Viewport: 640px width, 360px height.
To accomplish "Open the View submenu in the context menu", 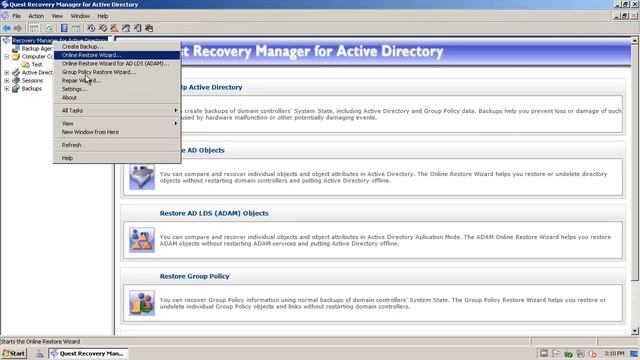I will tap(117, 123).
